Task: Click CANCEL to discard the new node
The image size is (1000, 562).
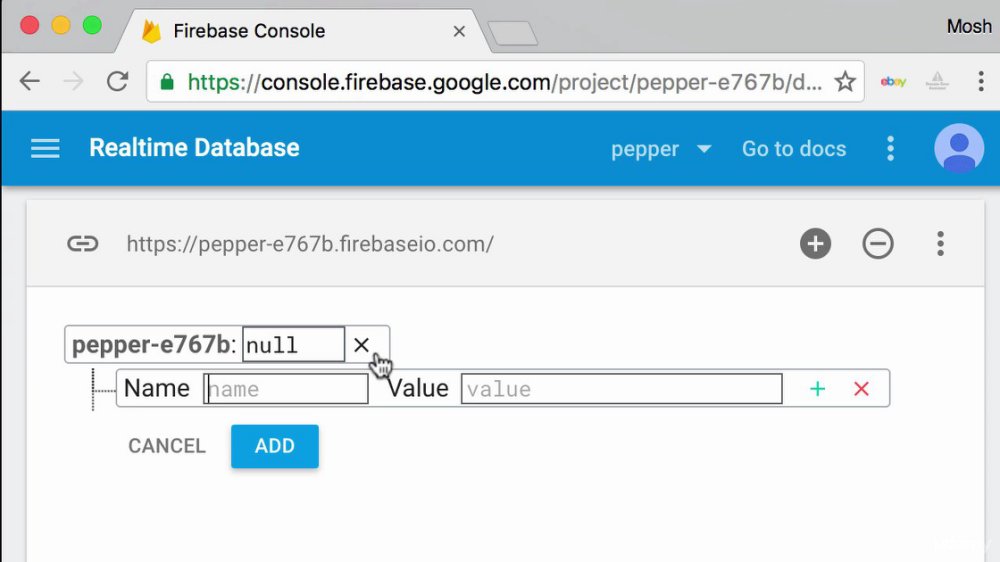Action: click(167, 446)
